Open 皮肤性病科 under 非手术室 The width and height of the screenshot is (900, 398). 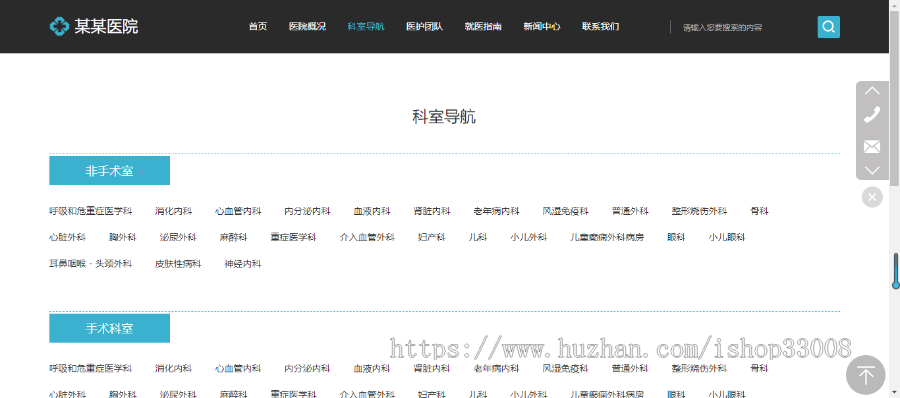click(x=178, y=264)
